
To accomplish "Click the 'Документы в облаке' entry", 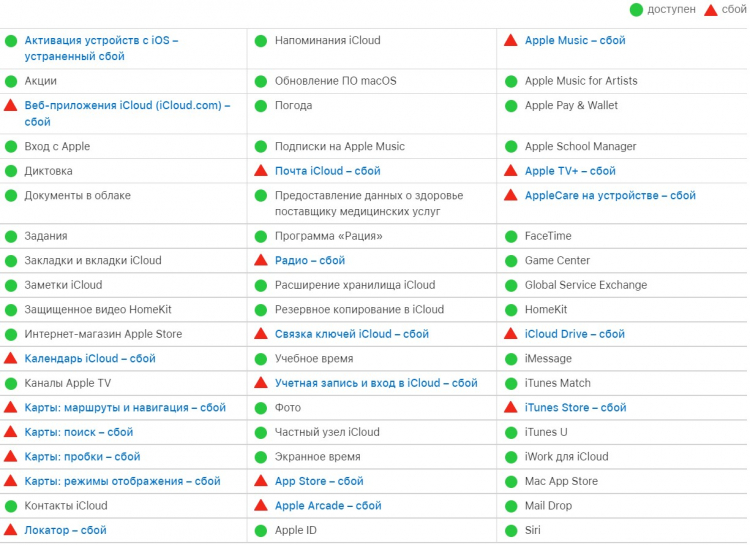I will [77, 195].
